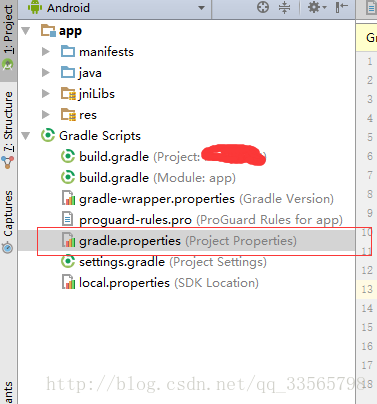
Task: Click file icon beside proguard-rules.pro
Action: pyautogui.click(x=68, y=219)
